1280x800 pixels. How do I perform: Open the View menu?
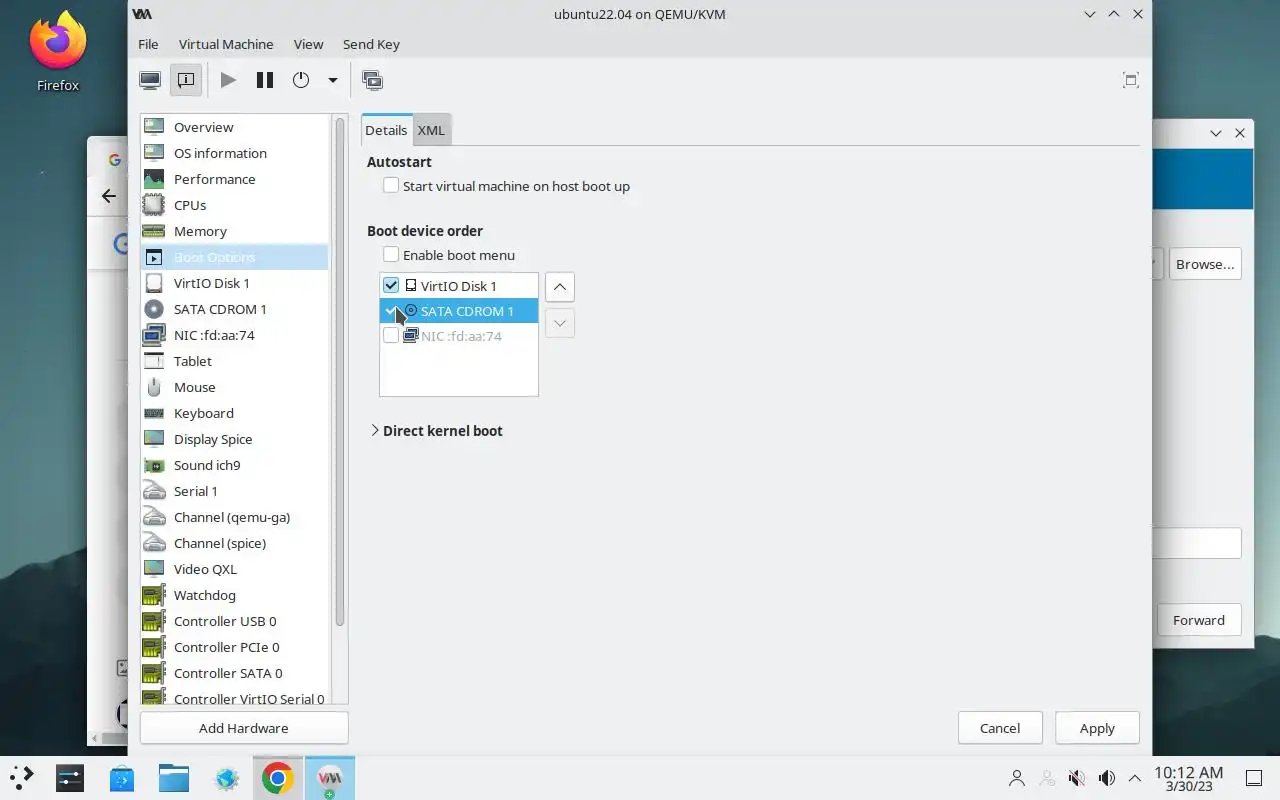click(308, 44)
